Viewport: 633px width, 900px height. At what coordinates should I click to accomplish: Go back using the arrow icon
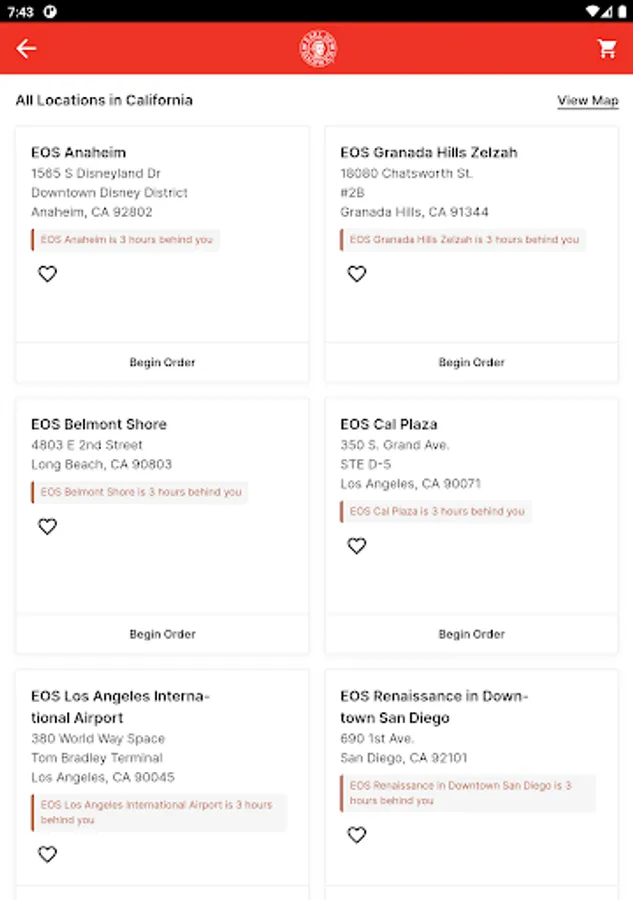coord(26,49)
